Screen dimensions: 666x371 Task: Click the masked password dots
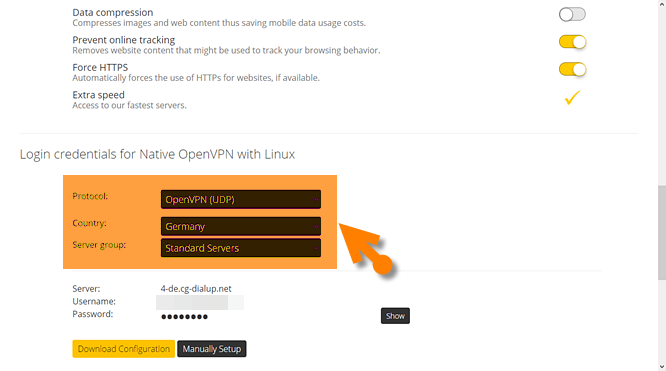(184, 317)
